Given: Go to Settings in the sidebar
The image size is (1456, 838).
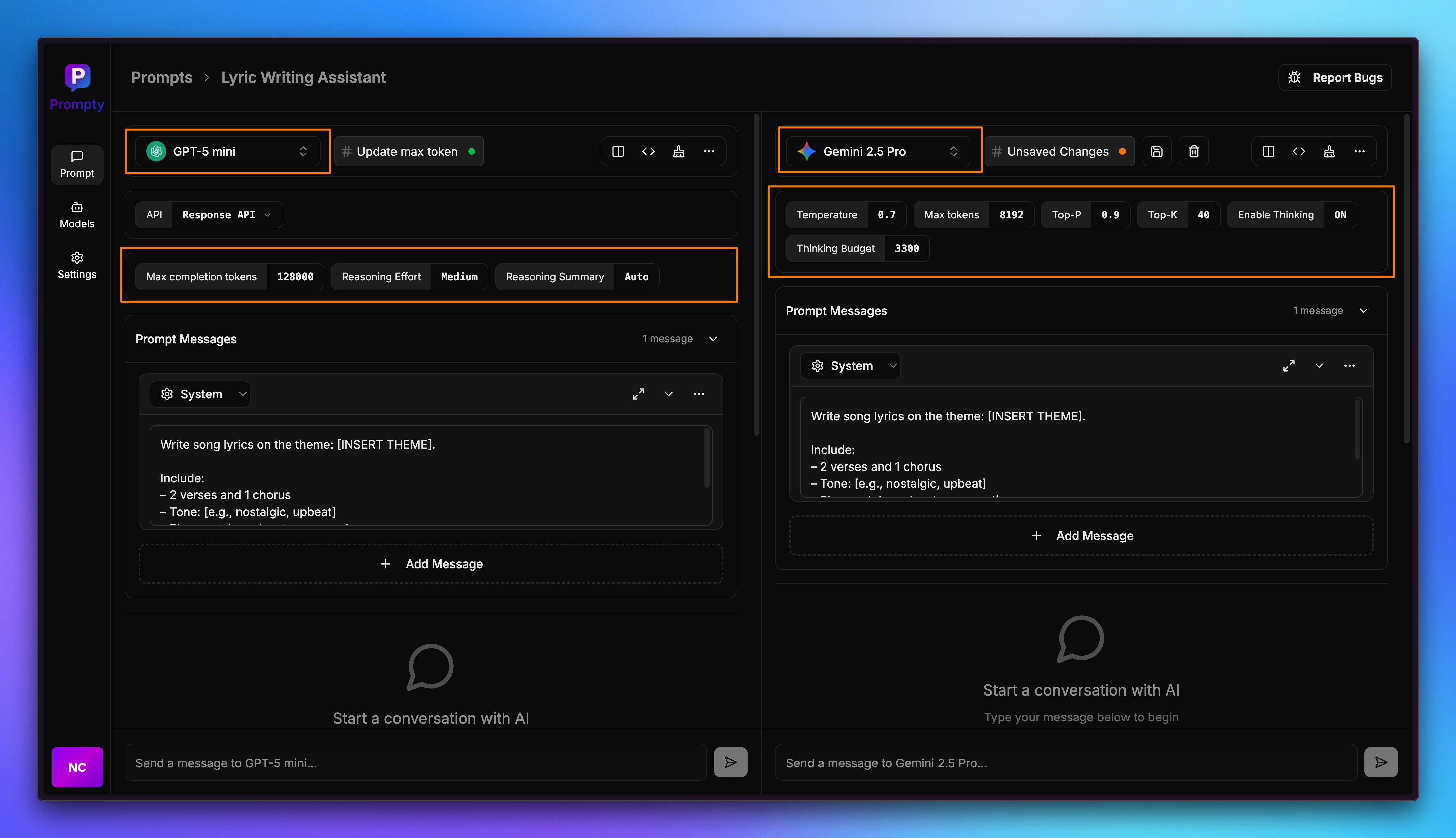Looking at the screenshot, I should click(76, 265).
